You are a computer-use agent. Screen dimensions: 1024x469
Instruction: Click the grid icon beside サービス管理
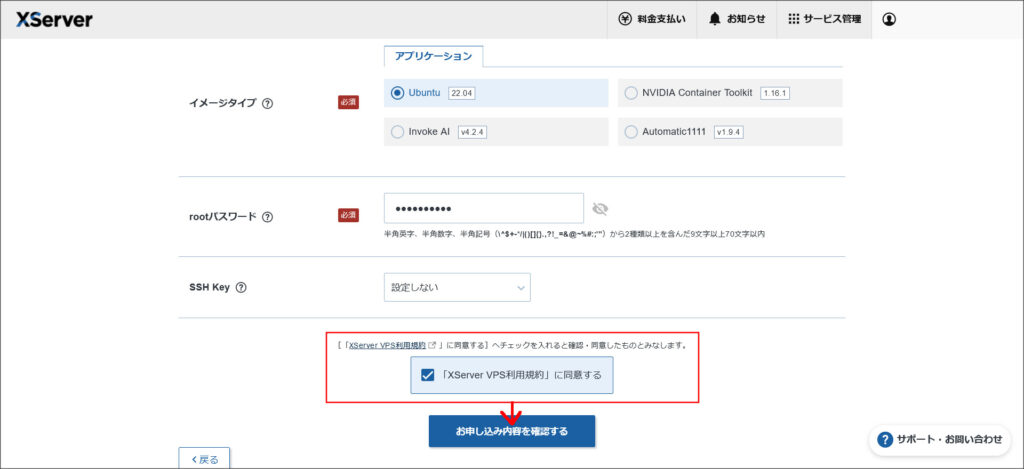793,20
